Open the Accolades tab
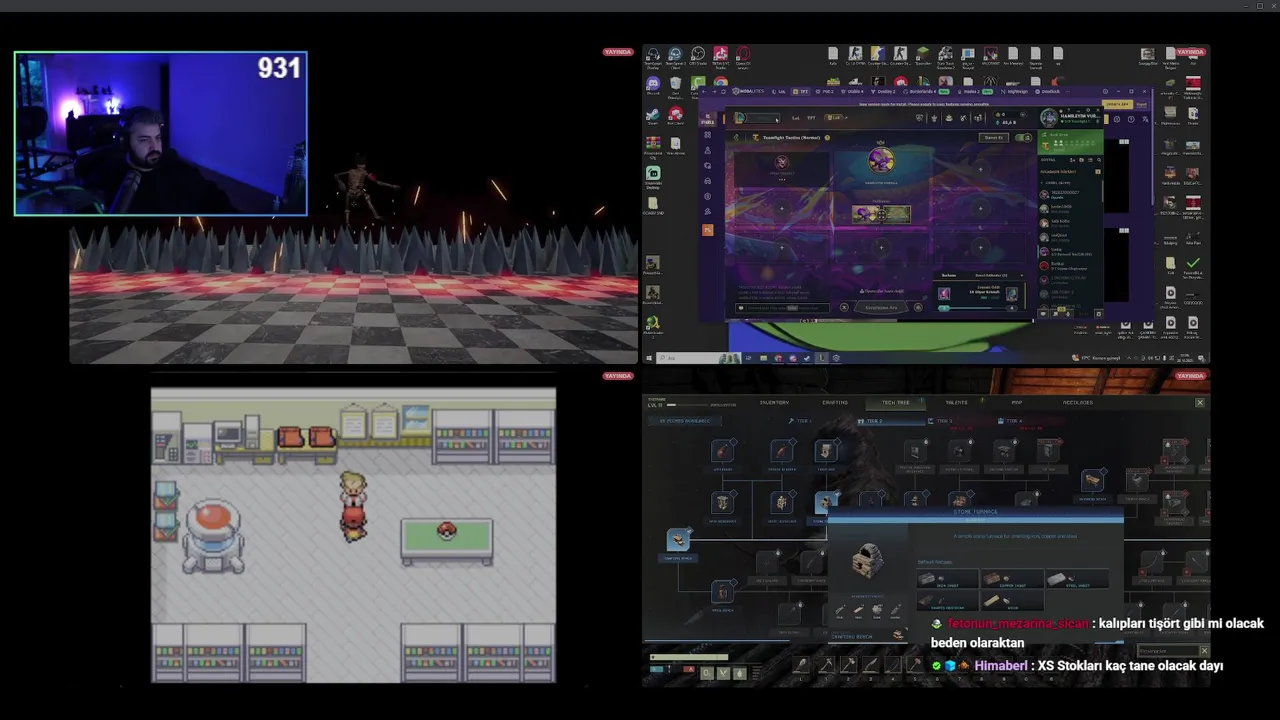 pyautogui.click(x=1078, y=403)
